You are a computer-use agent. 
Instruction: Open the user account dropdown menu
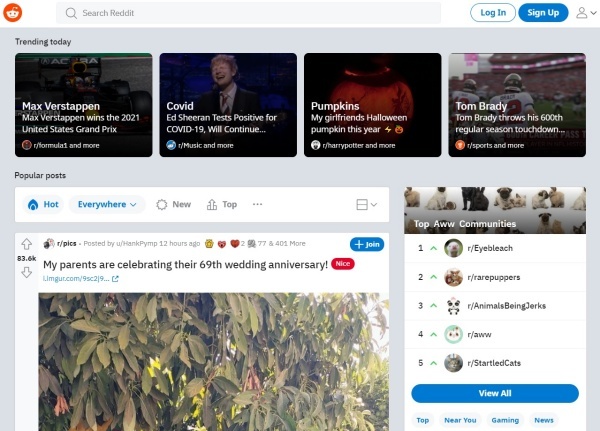[586, 13]
